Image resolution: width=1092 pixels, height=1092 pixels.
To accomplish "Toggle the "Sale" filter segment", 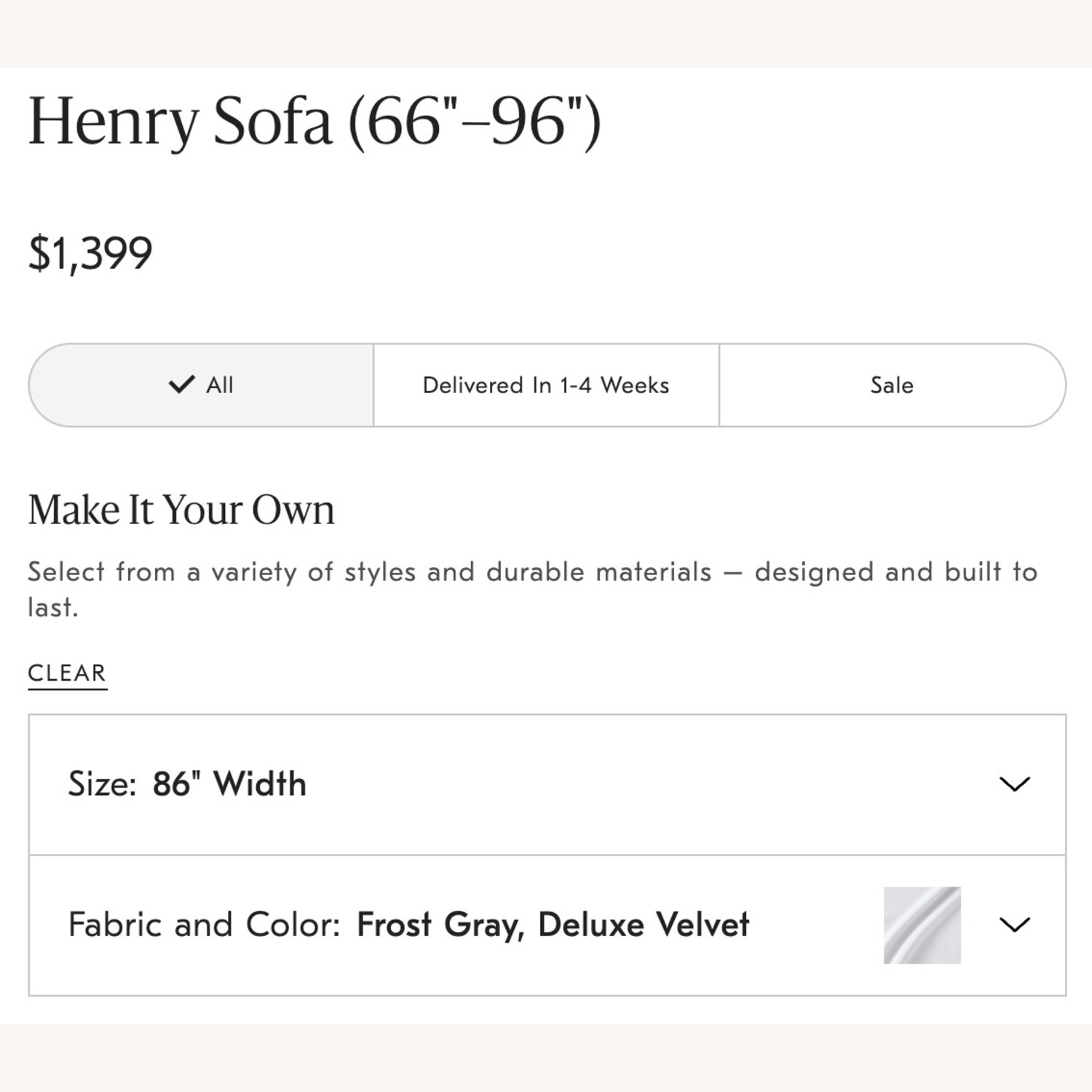I will [x=890, y=384].
